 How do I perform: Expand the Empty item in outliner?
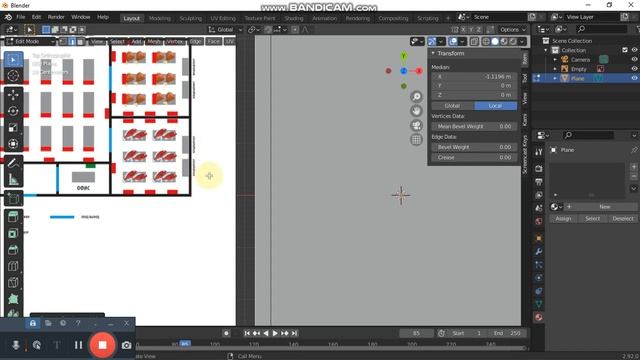coord(555,69)
